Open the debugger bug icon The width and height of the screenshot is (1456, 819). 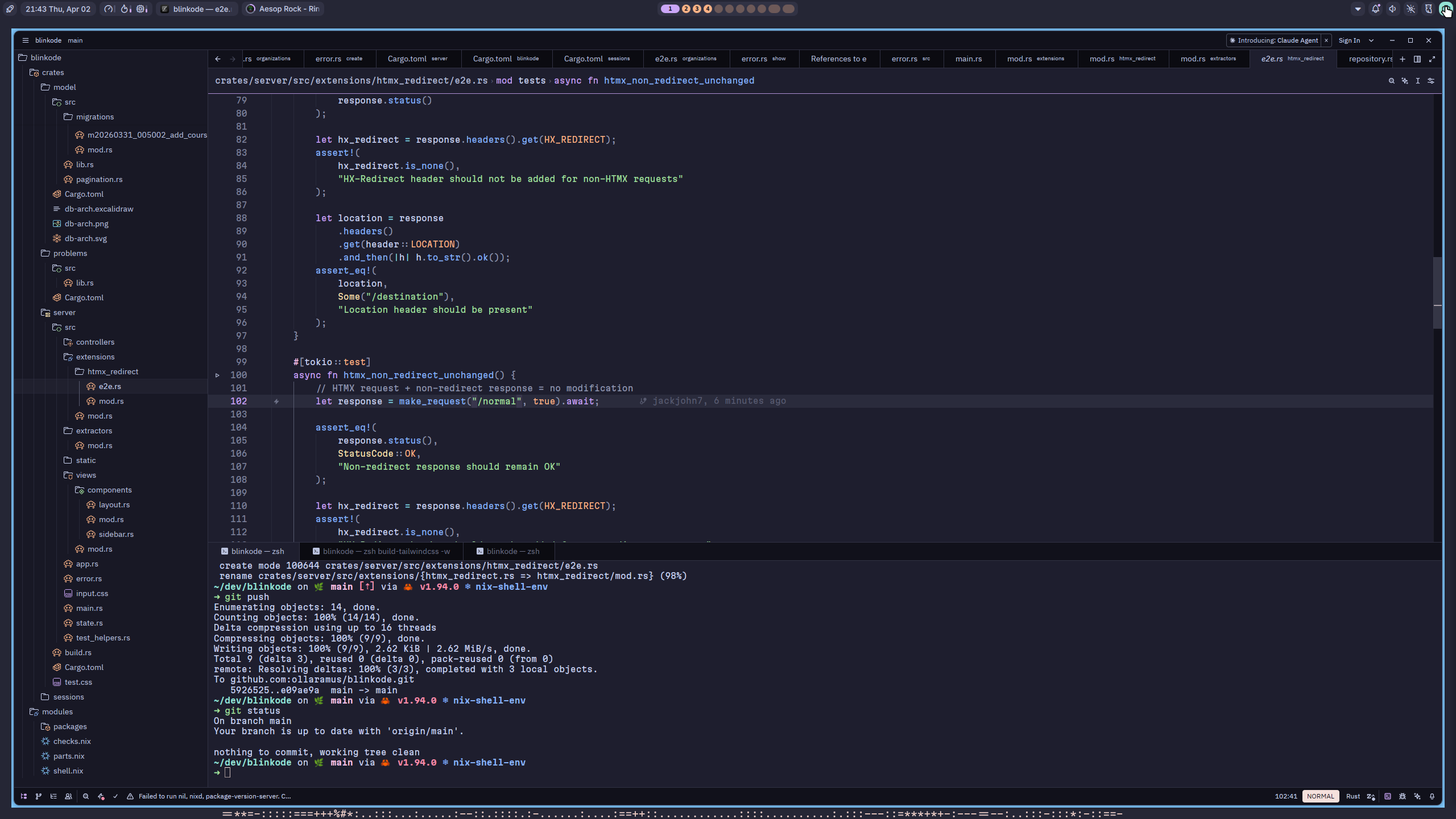tap(1403, 796)
